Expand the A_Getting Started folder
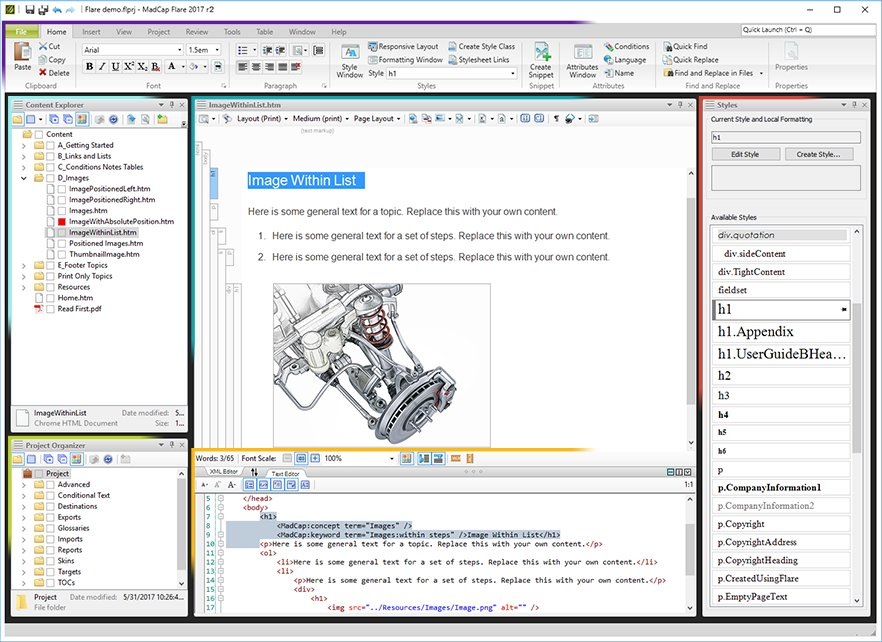The width and height of the screenshot is (882, 642). pos(24,145)
